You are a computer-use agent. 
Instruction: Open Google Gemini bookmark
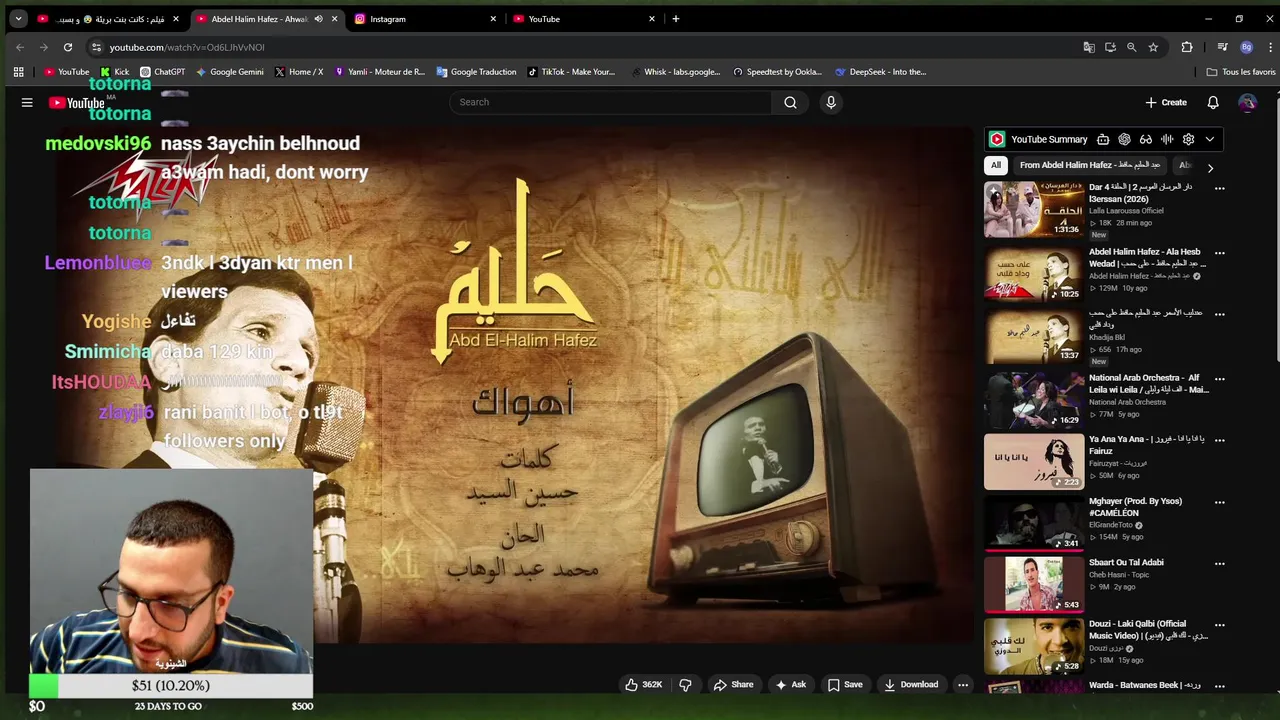[229, 72]
